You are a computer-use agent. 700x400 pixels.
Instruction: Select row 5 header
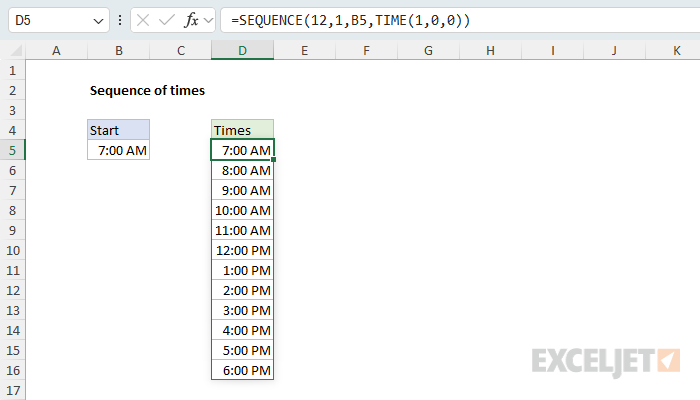click(12, 150)
